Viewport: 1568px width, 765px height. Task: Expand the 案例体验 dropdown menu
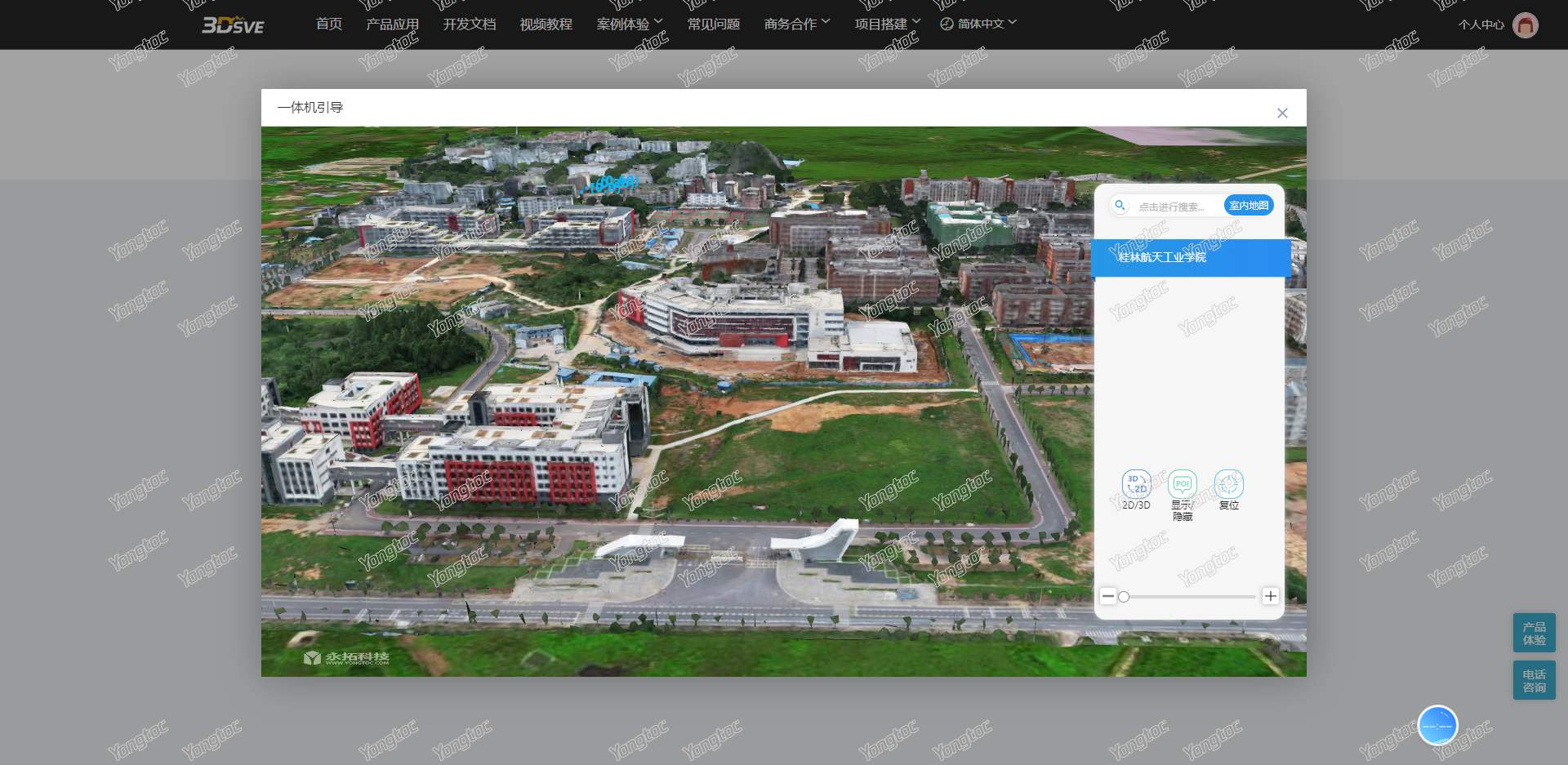click(629, 24)
